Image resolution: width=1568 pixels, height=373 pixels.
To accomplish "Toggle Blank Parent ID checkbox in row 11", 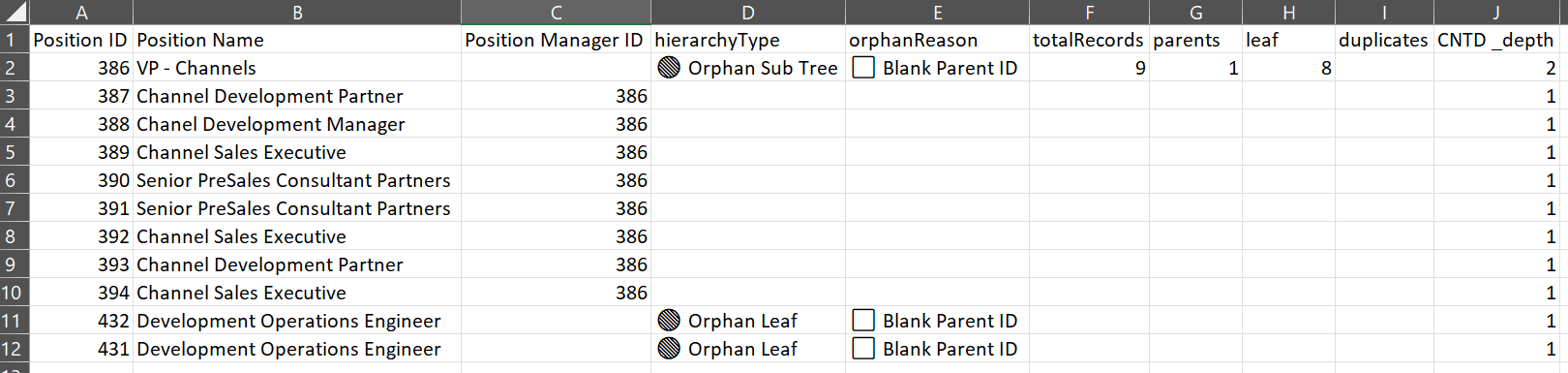I will 863,321.
